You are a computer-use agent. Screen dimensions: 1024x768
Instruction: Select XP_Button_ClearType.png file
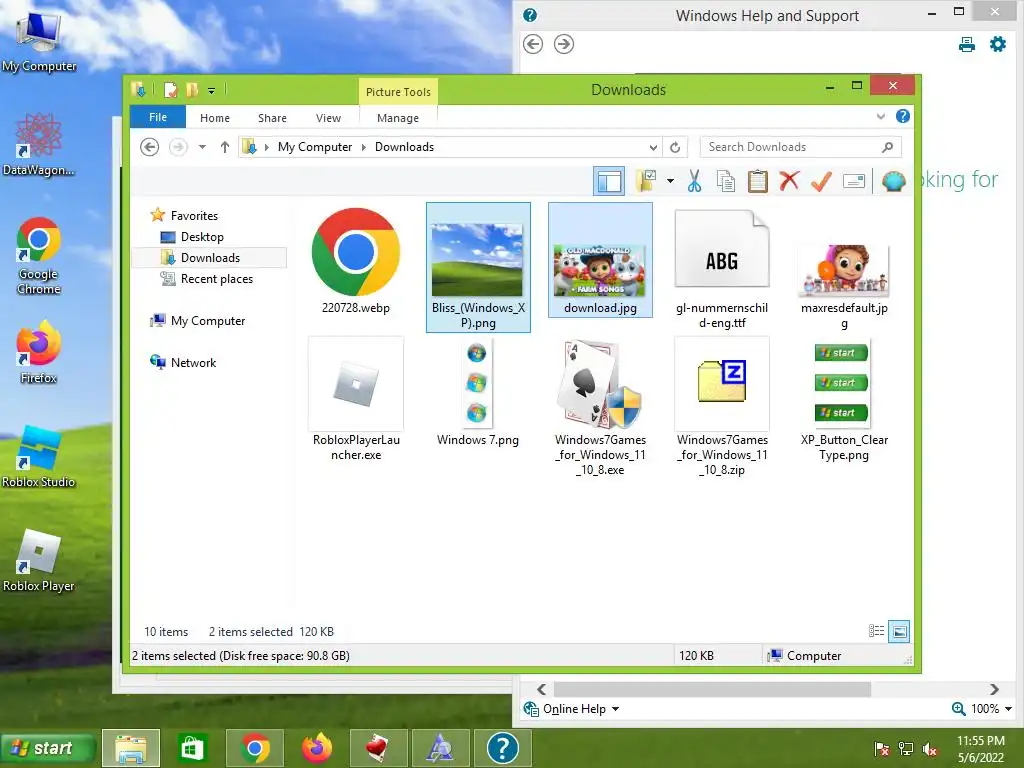pos(844,399)
